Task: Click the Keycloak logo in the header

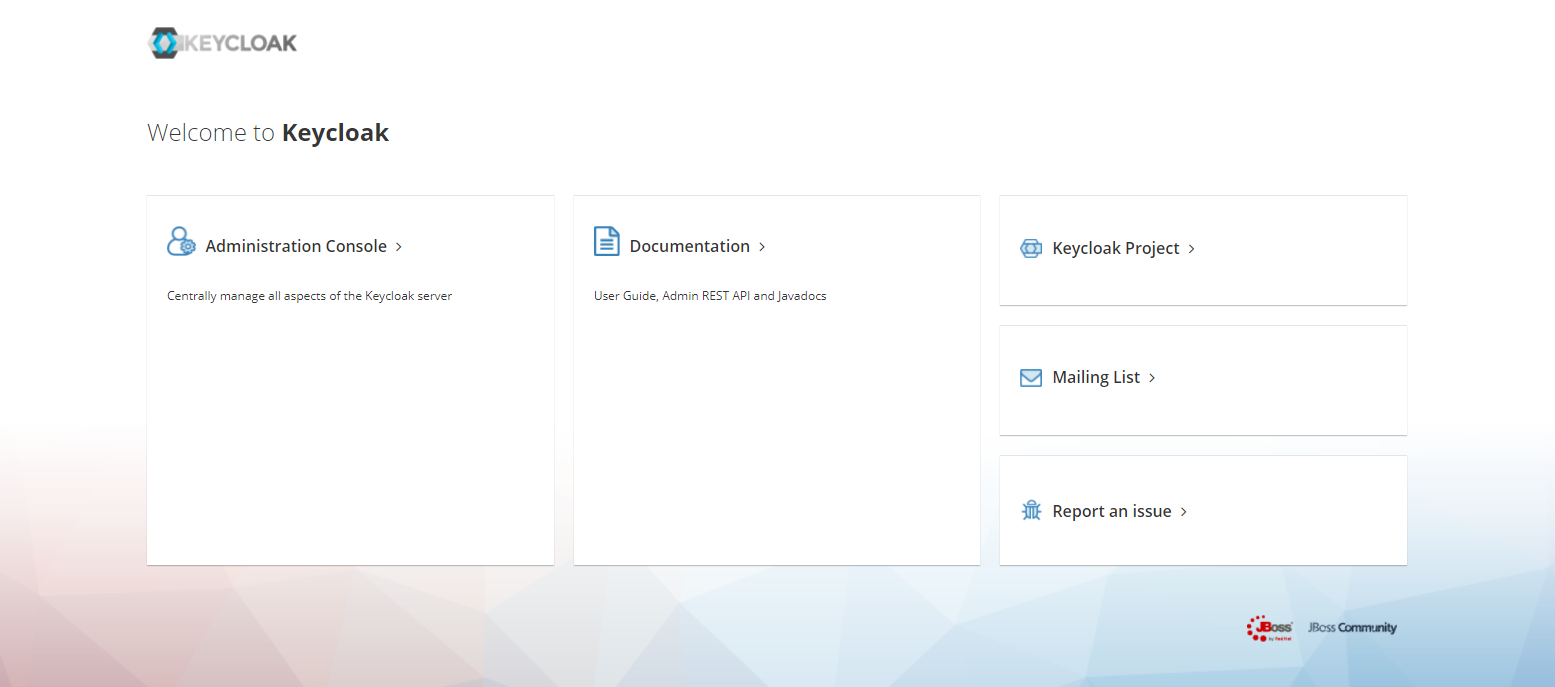Action: pyautogui.click(x=223, y=43)
